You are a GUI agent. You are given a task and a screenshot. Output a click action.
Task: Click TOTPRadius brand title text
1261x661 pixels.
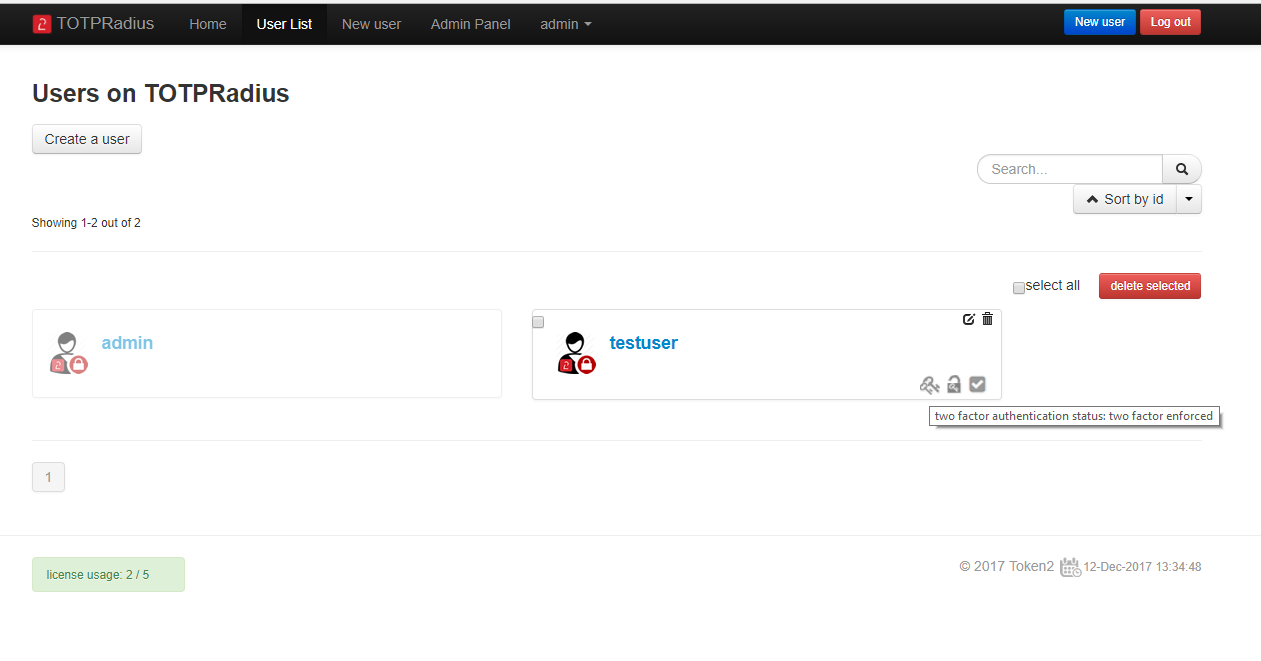(x=106, y=23)
